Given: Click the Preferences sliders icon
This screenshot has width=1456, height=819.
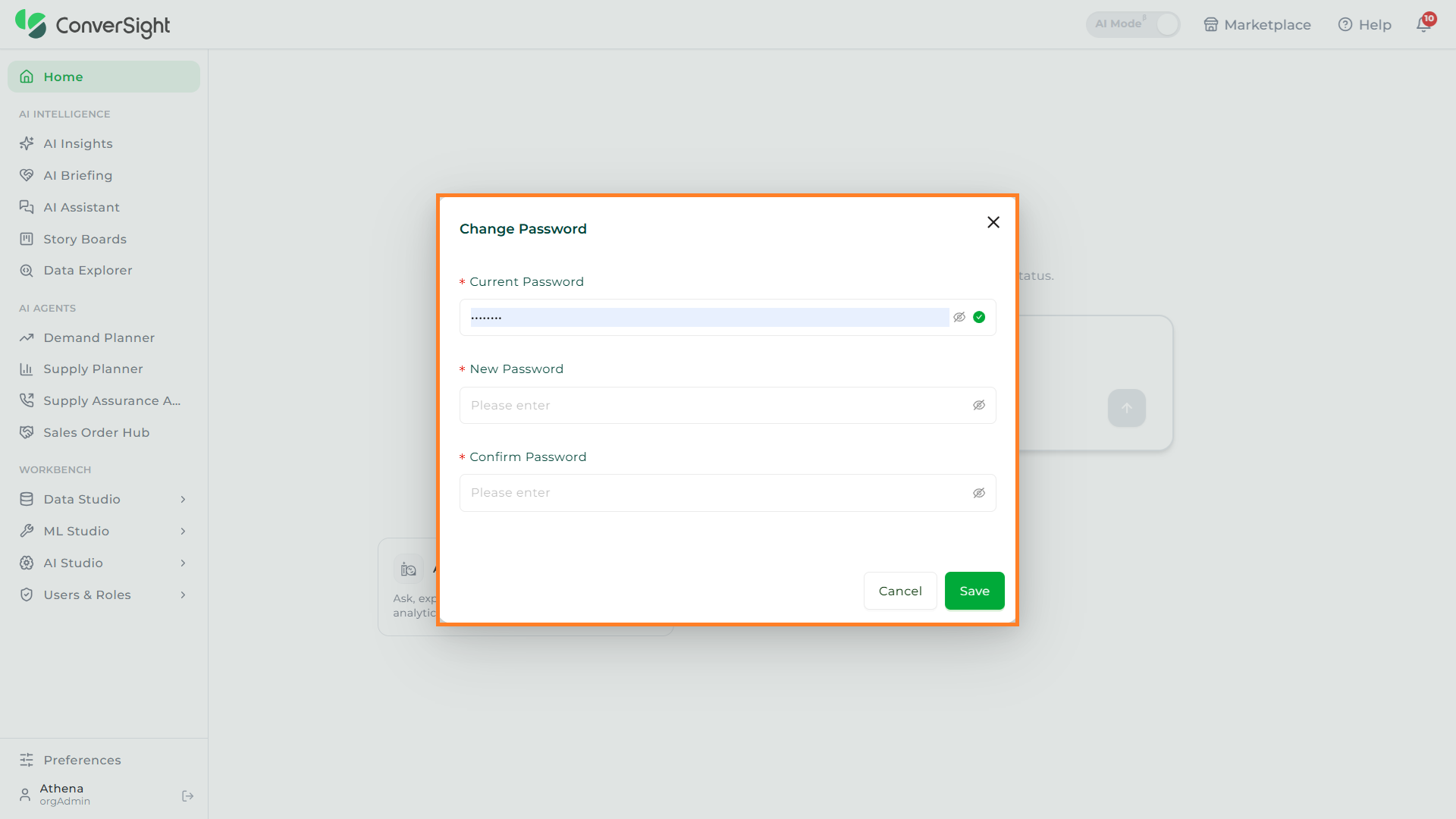Looking at the screenshot, I should point(27,760).
